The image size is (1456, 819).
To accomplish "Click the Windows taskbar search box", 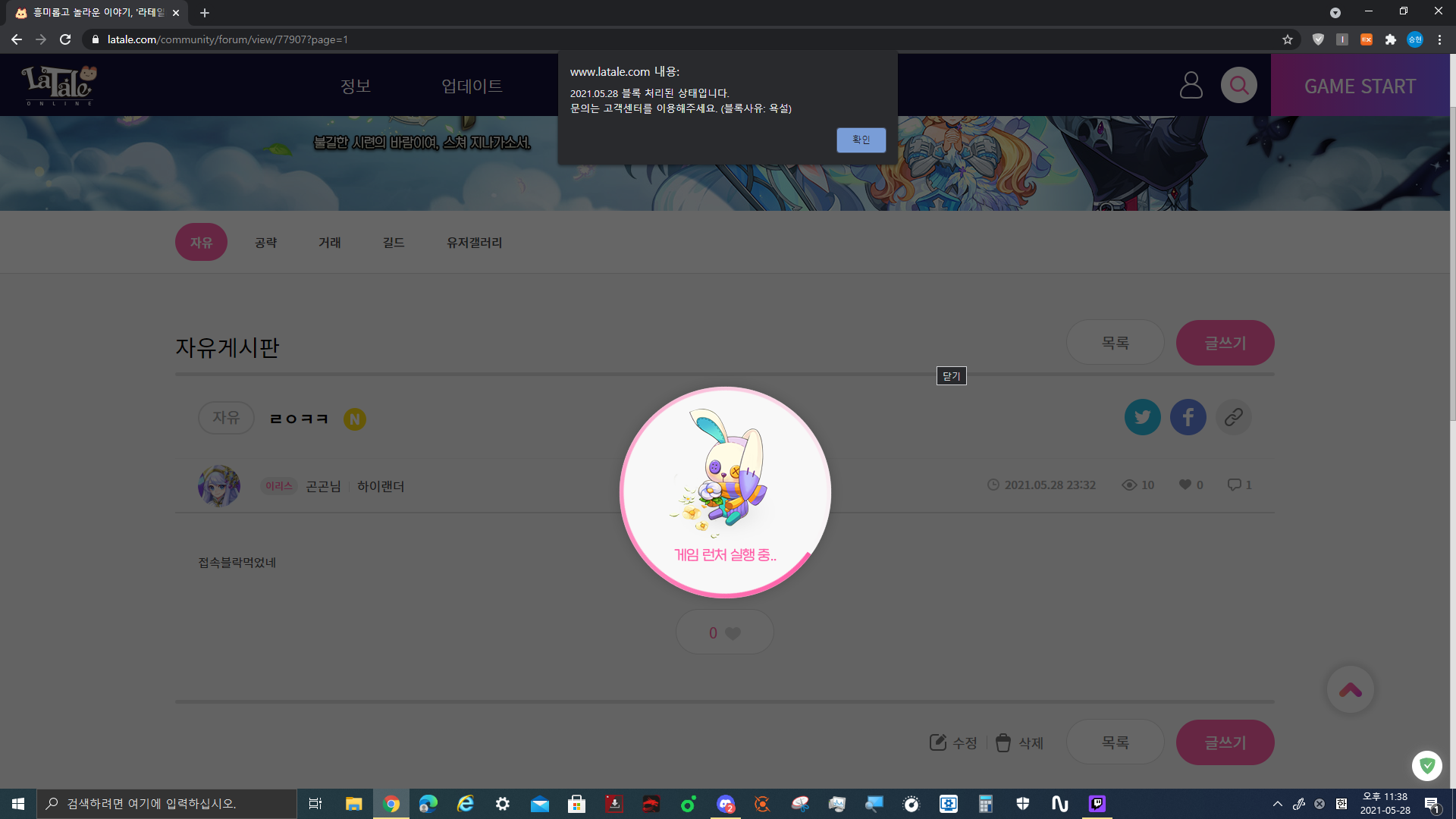I will (167, 804).
